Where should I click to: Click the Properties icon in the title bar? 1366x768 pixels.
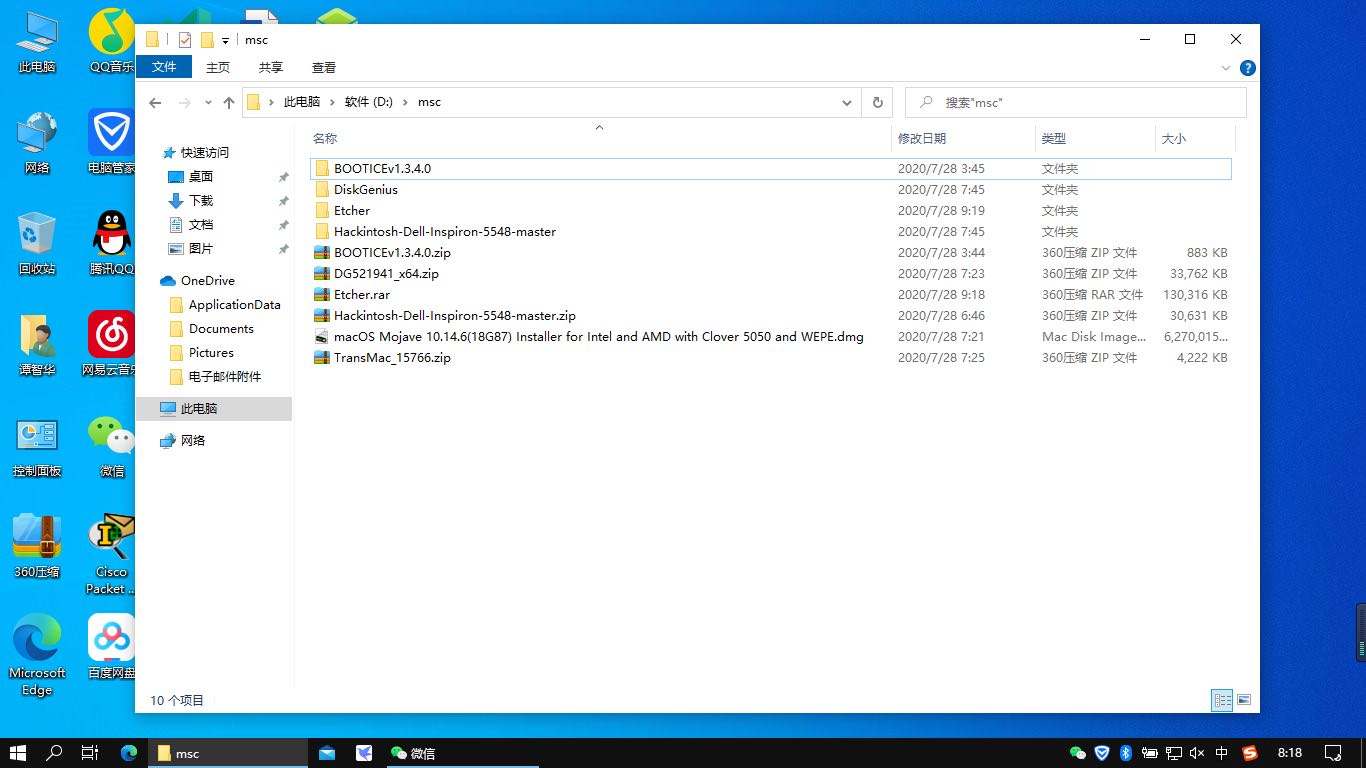[185, 40]
